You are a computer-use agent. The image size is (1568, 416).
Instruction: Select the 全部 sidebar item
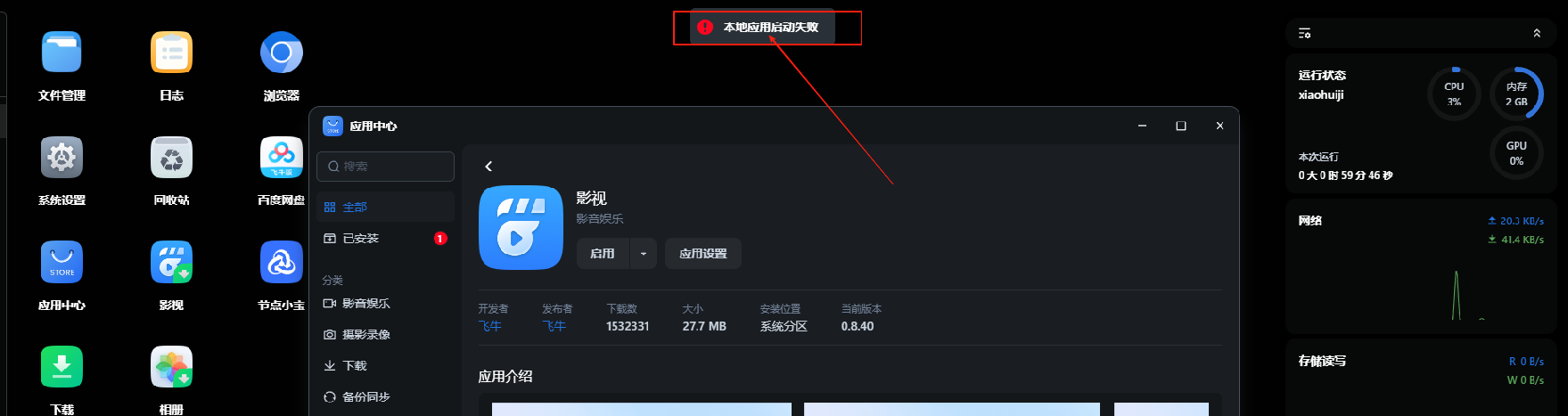[x=385, y=207]
